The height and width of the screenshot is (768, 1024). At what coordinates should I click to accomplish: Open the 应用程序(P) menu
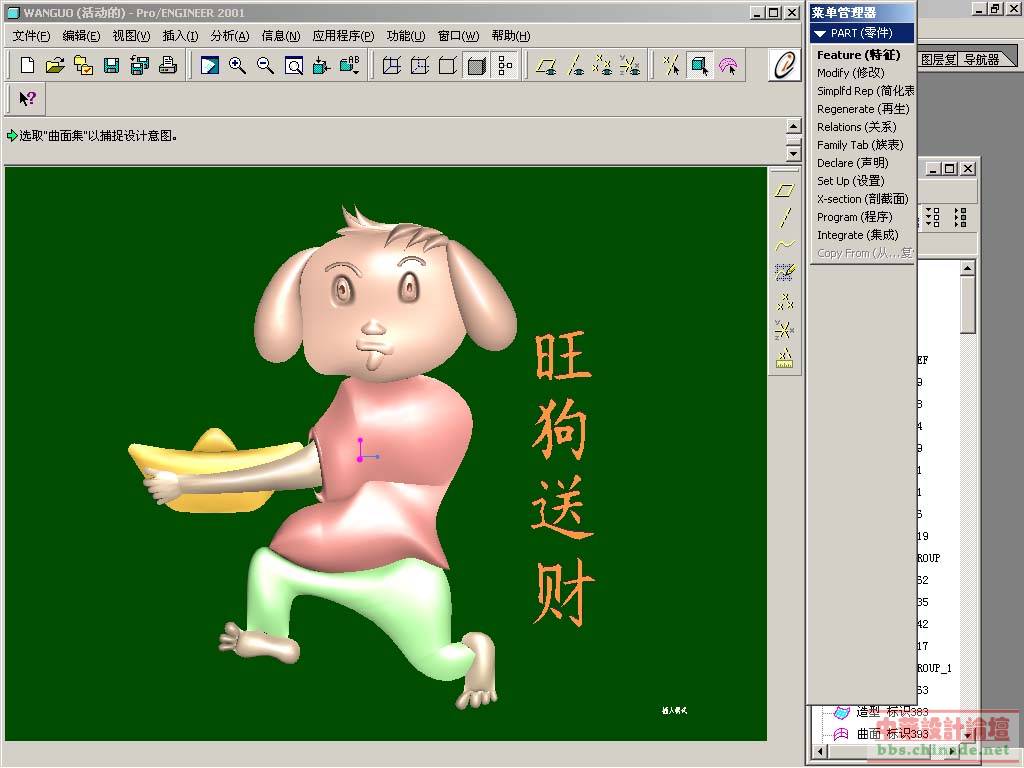(344, 36)
